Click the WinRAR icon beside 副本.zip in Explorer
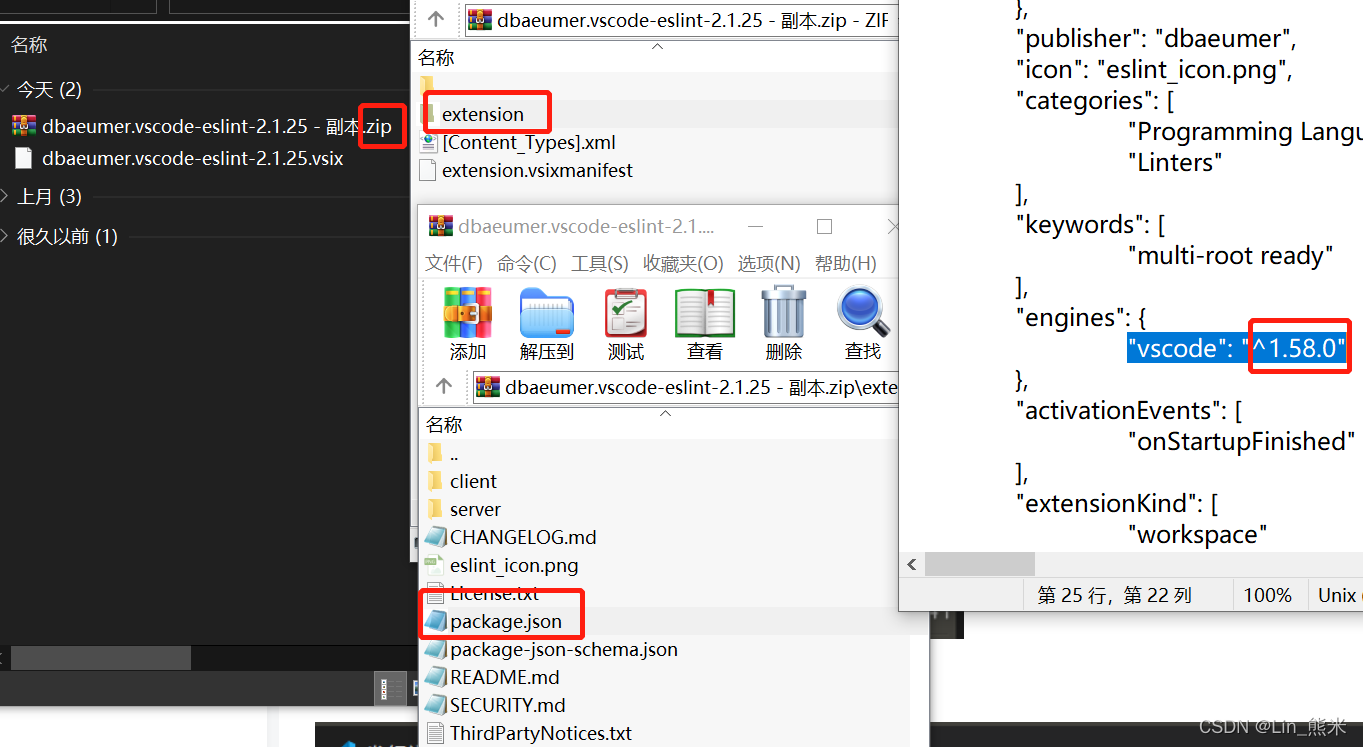1363x747 pixels. click(x=23, y=126)
